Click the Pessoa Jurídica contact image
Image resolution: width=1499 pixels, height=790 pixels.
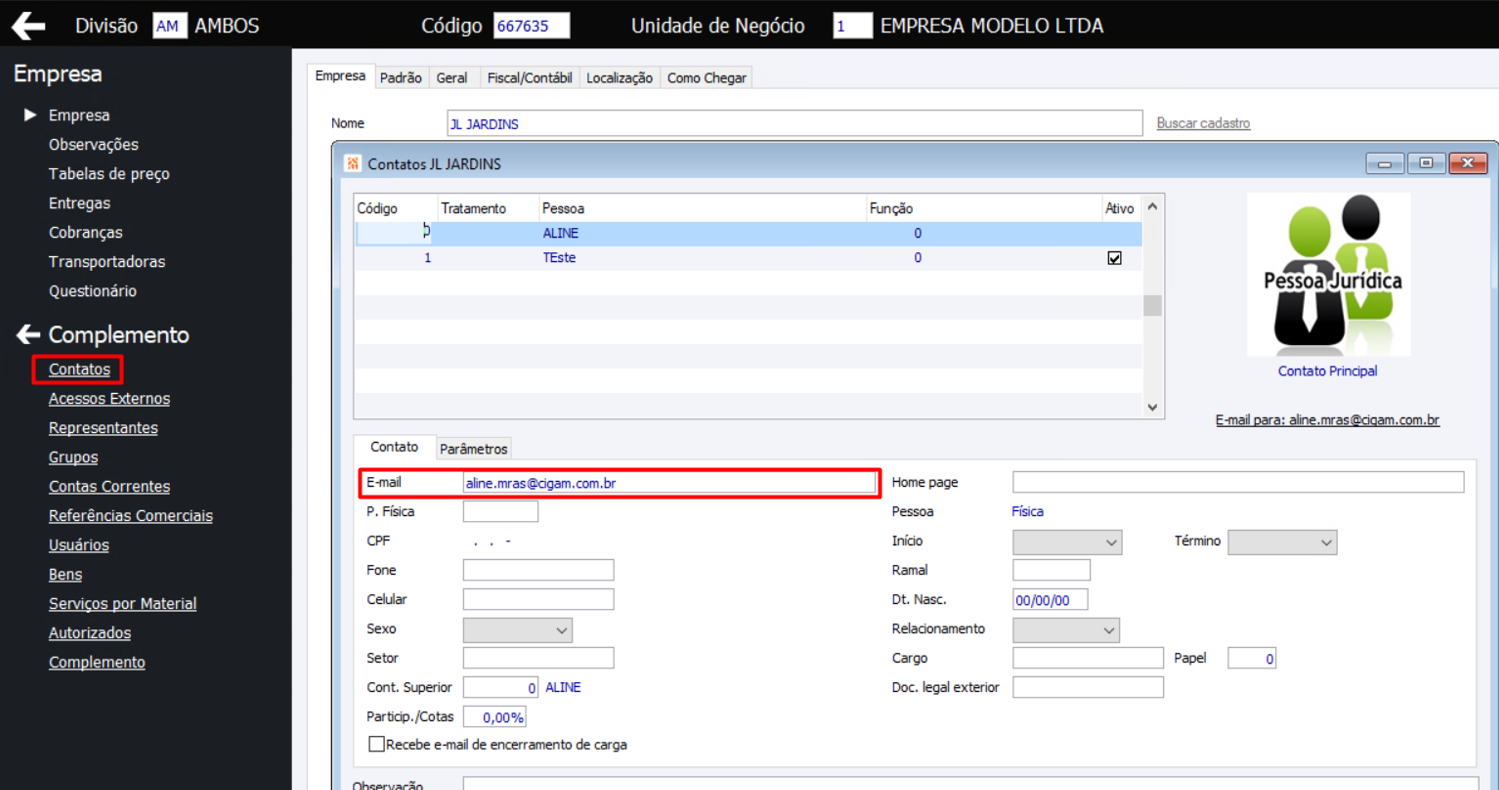click(x=1328, y=275)
